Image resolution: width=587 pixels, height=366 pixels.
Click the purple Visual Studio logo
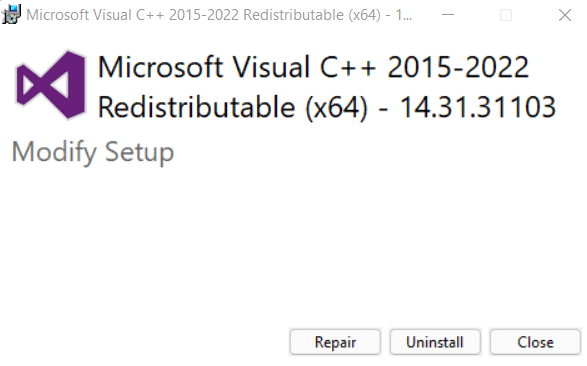(51, 85)
